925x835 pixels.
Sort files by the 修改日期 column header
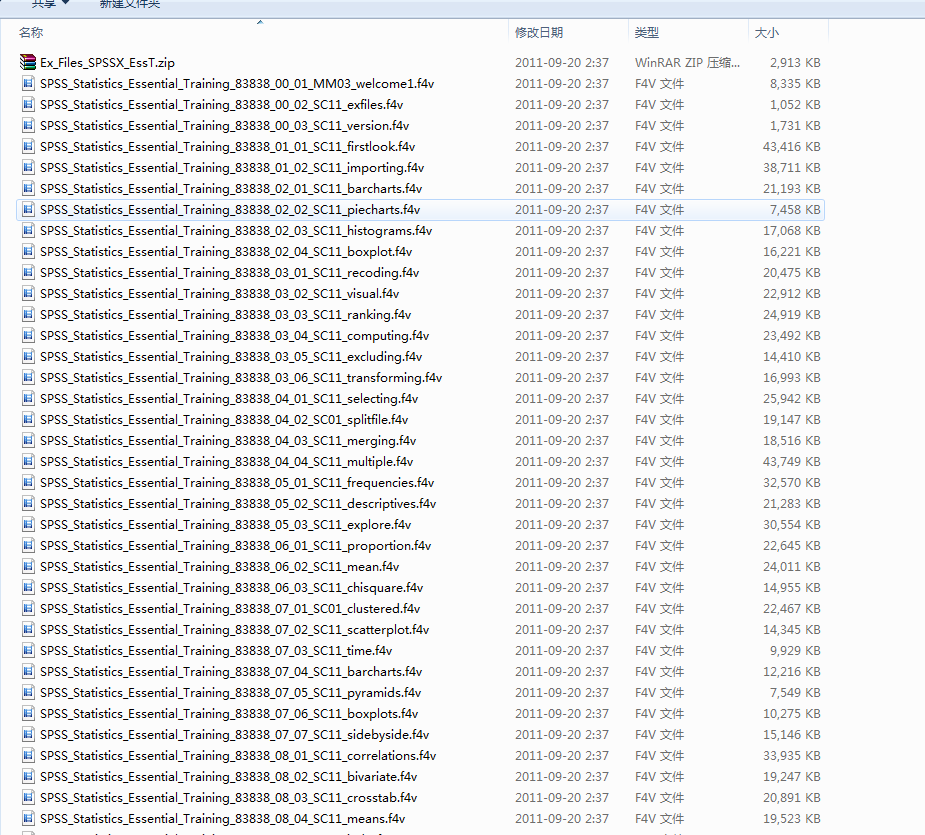pyautogui.click(x=539, y=32)
